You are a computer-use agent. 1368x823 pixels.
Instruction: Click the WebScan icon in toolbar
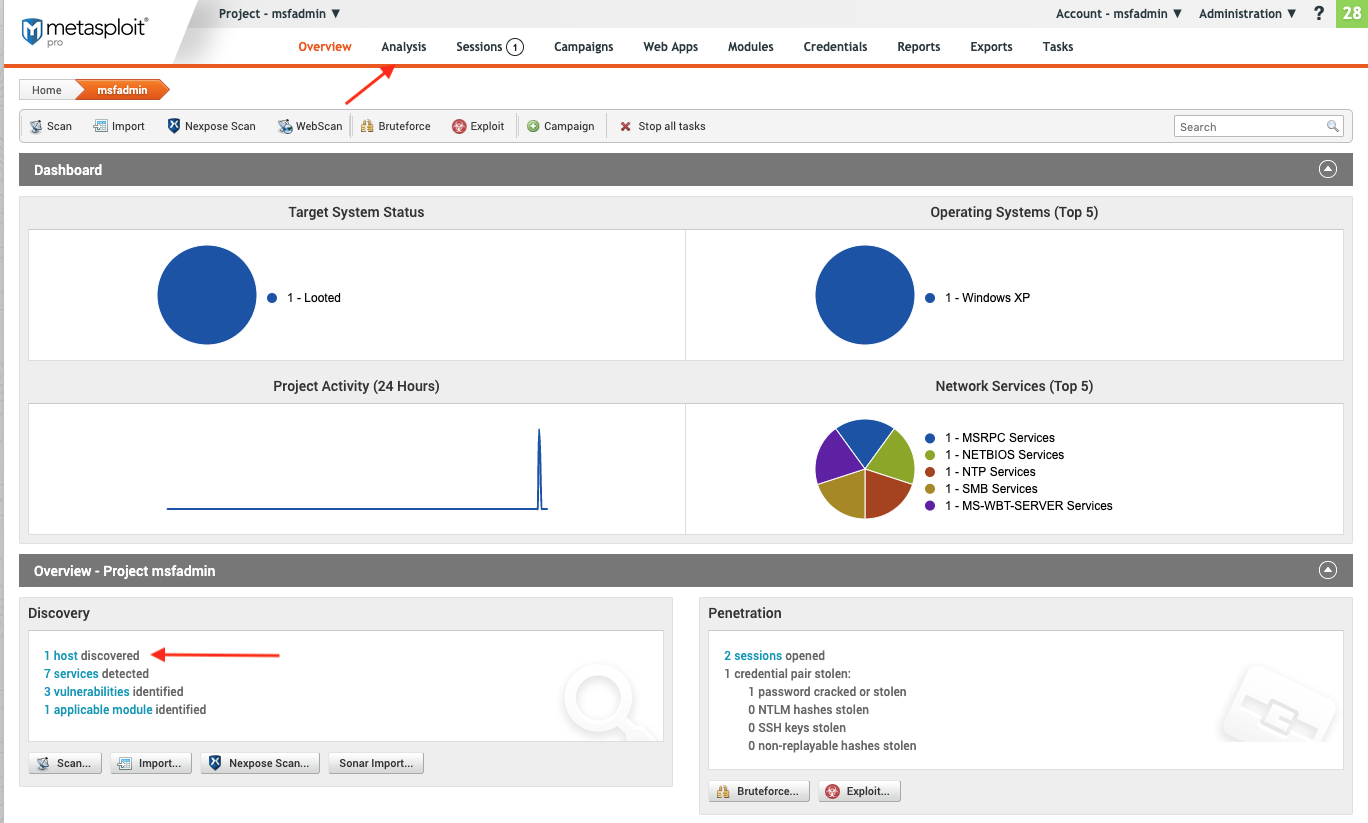(285, 126)
